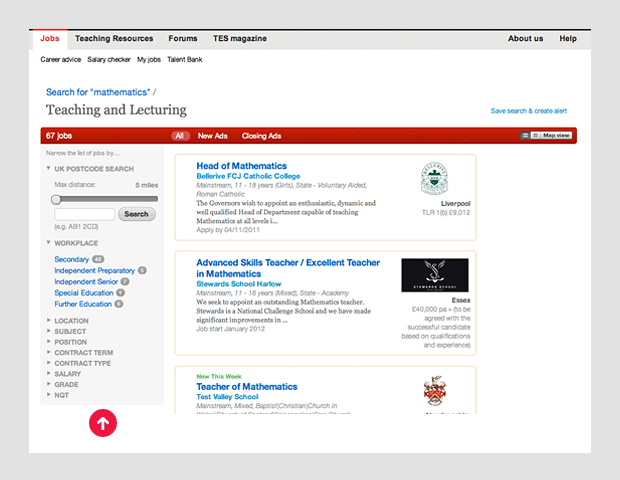Expand the Salary filter section
Screen dimensions: 620x480
(x=67, y=374)
